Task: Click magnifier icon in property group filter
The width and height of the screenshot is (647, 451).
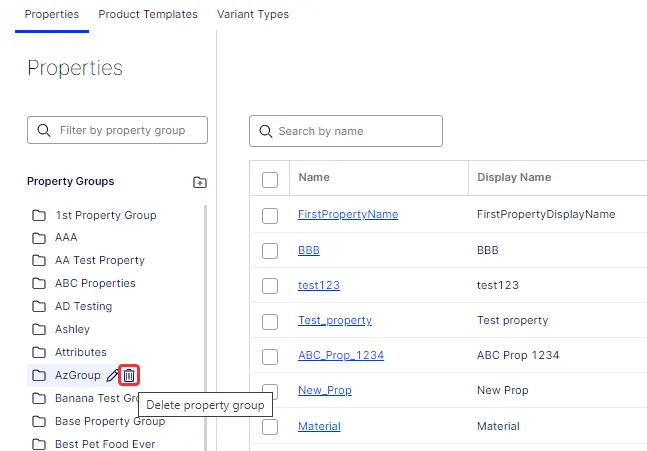Action: pos(44,130)
